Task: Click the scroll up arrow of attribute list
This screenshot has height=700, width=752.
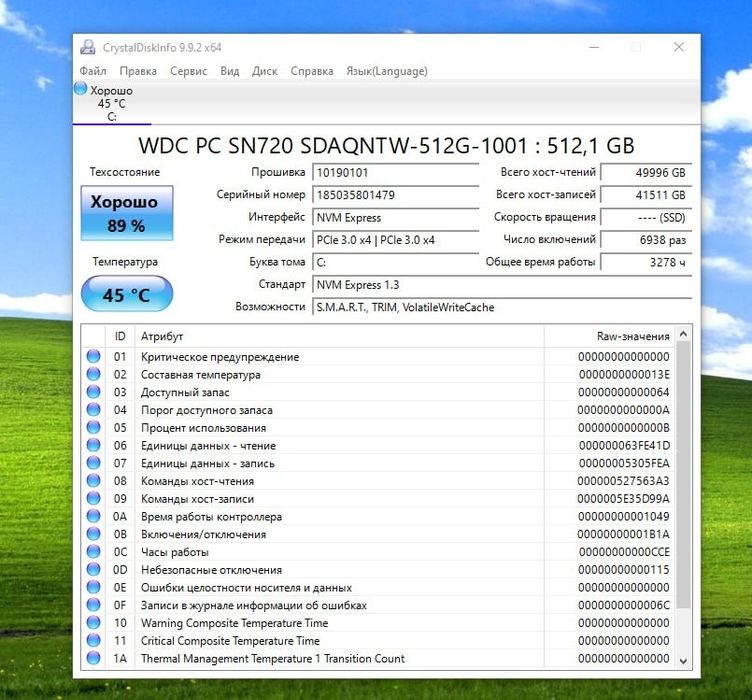Action: point(683,334)
